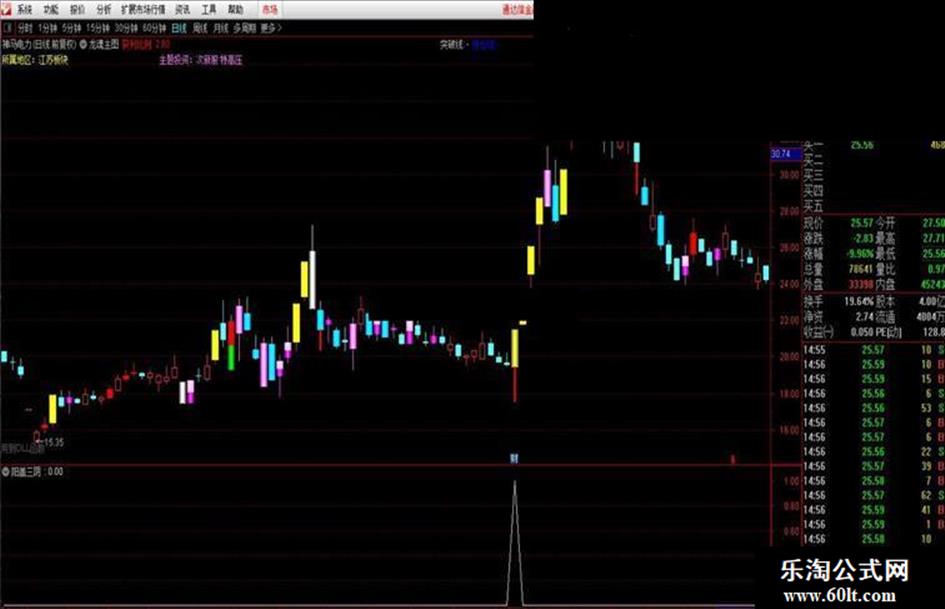Click the 突破线 label
The width and height of the screenshot is (945, 609).
pyautogui.click(x=452, y=45)
